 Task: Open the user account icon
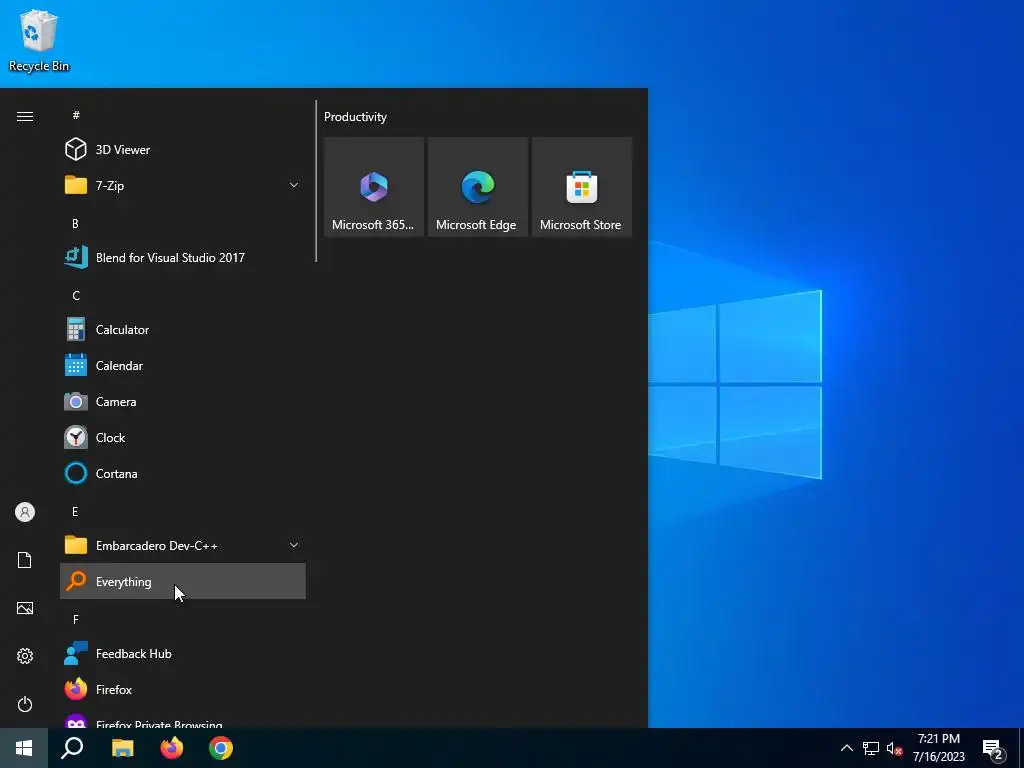click(x=25, y=512)
